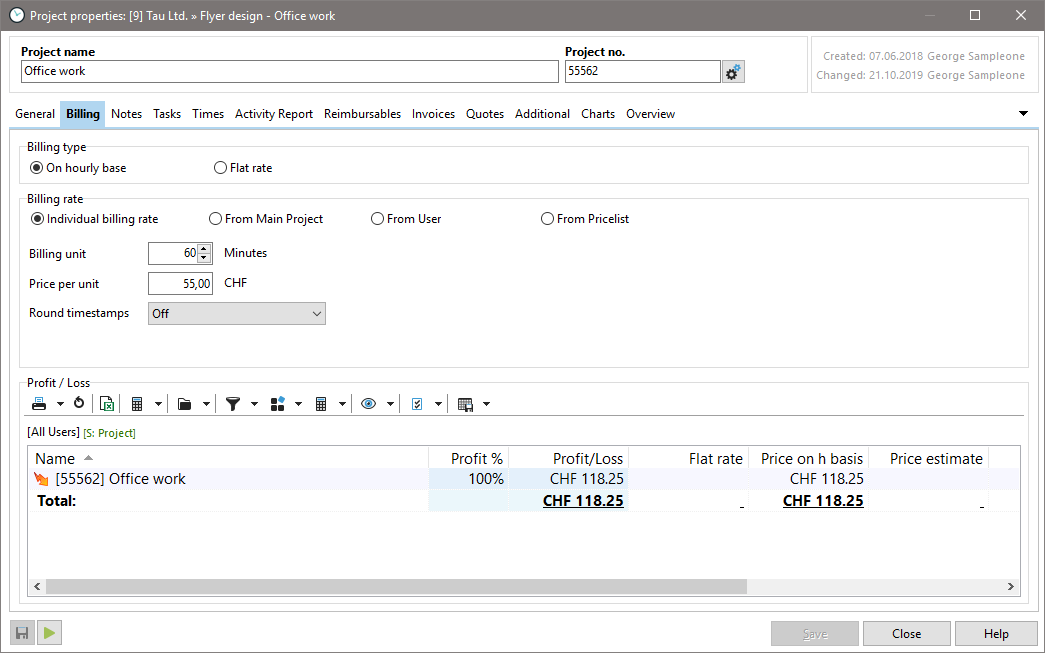
Task: Click the horizontal scrollbar in Profit/Loss table
Action: (395, 587)
